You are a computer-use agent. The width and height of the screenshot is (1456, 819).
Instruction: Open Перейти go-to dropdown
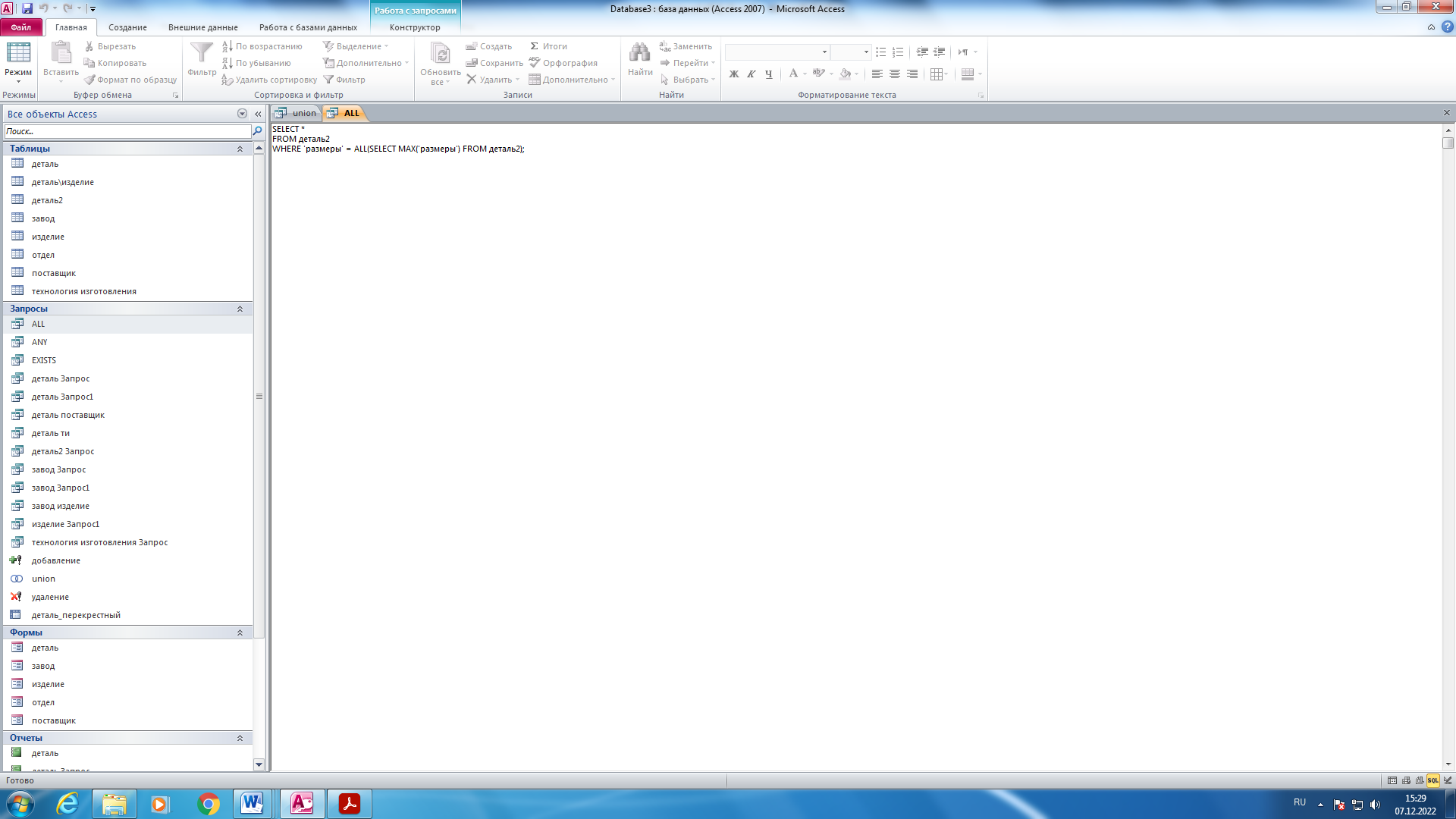click(x=687, y=63)
